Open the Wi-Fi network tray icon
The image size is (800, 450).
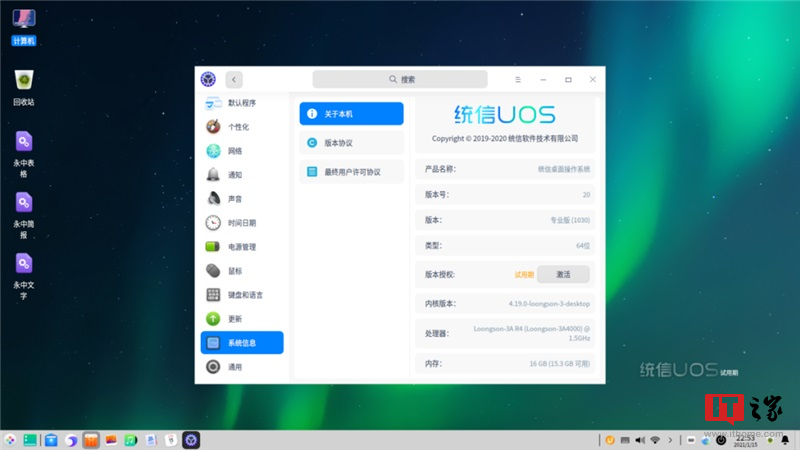655,440
